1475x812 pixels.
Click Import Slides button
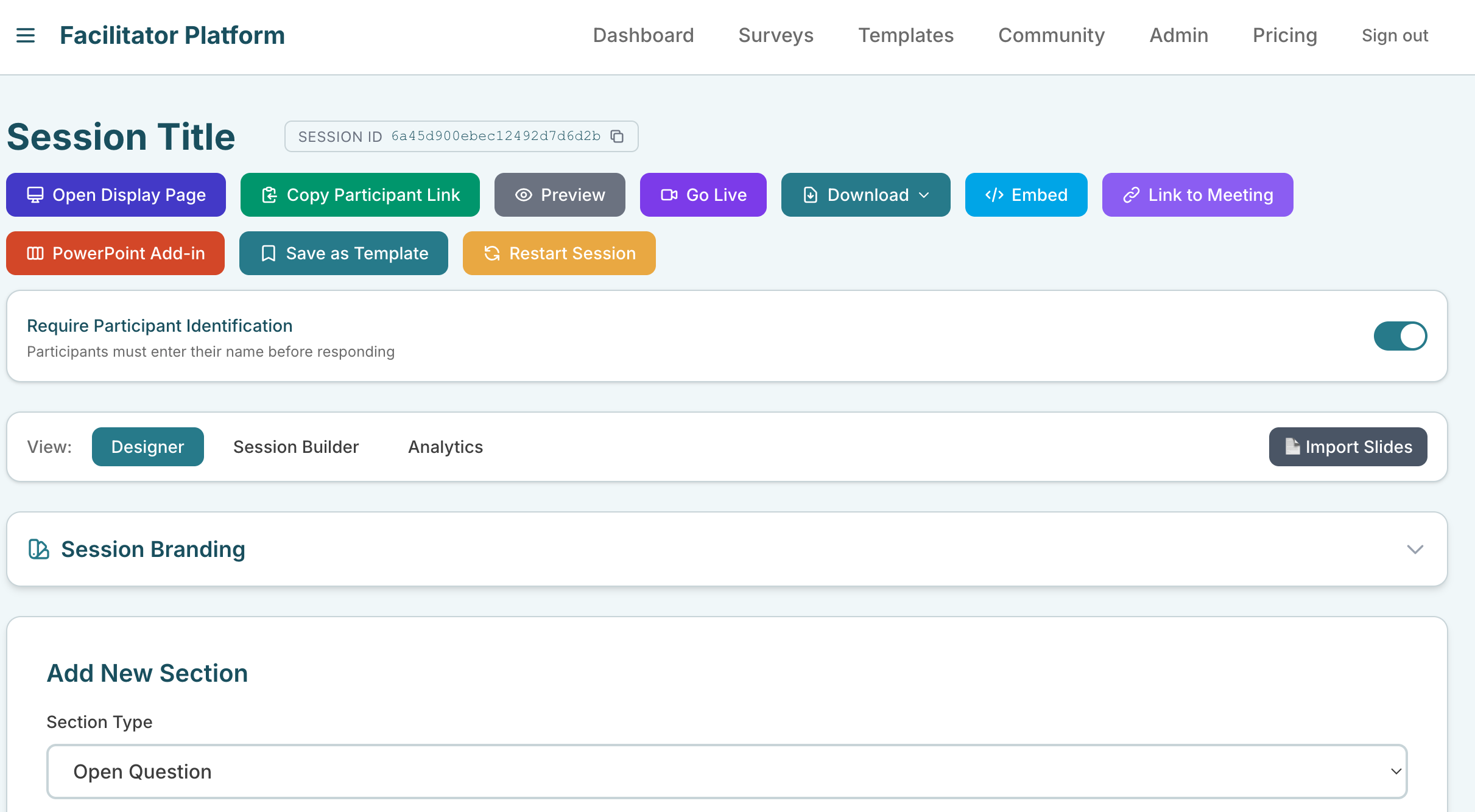1348,447
